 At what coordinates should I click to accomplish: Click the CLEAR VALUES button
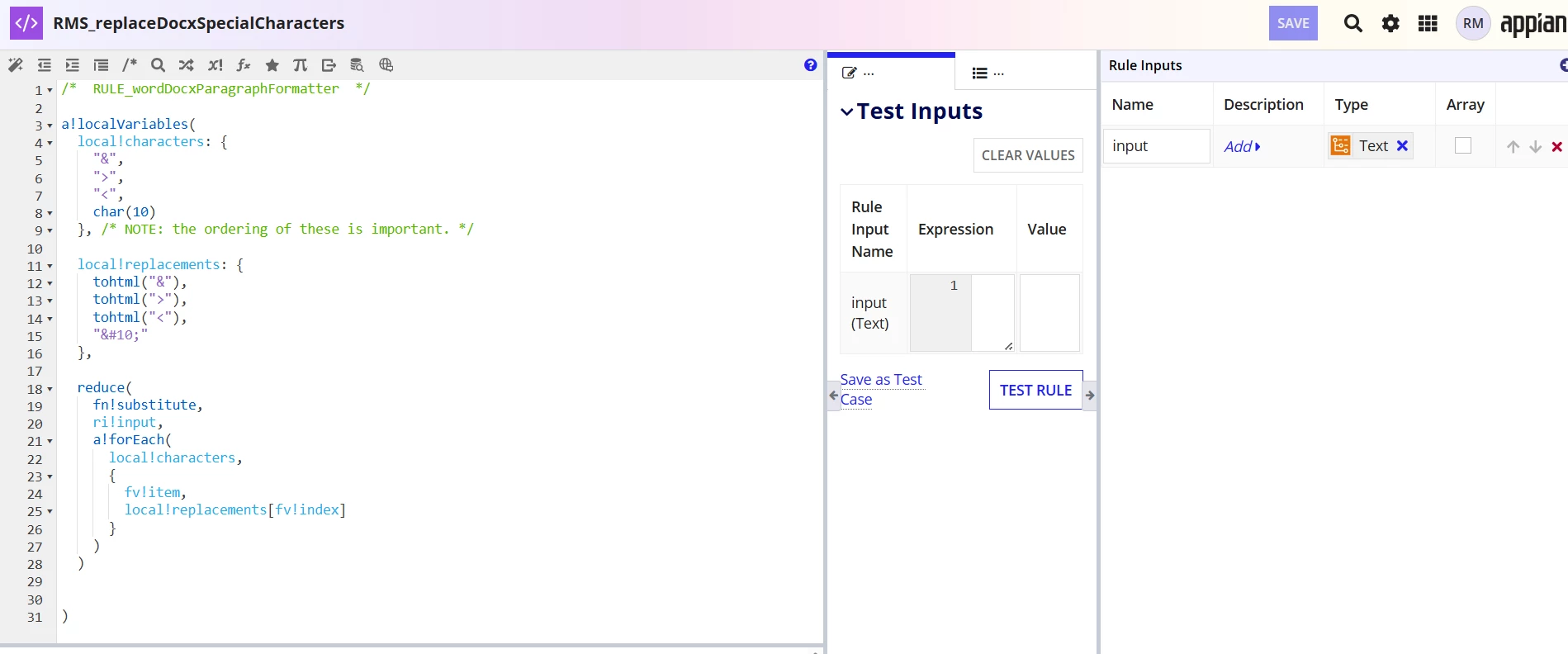tap(1028, 155)
